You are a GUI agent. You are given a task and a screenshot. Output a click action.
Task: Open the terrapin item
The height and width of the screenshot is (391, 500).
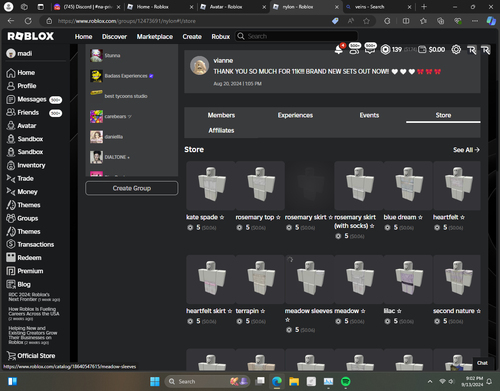coord(260,290)
